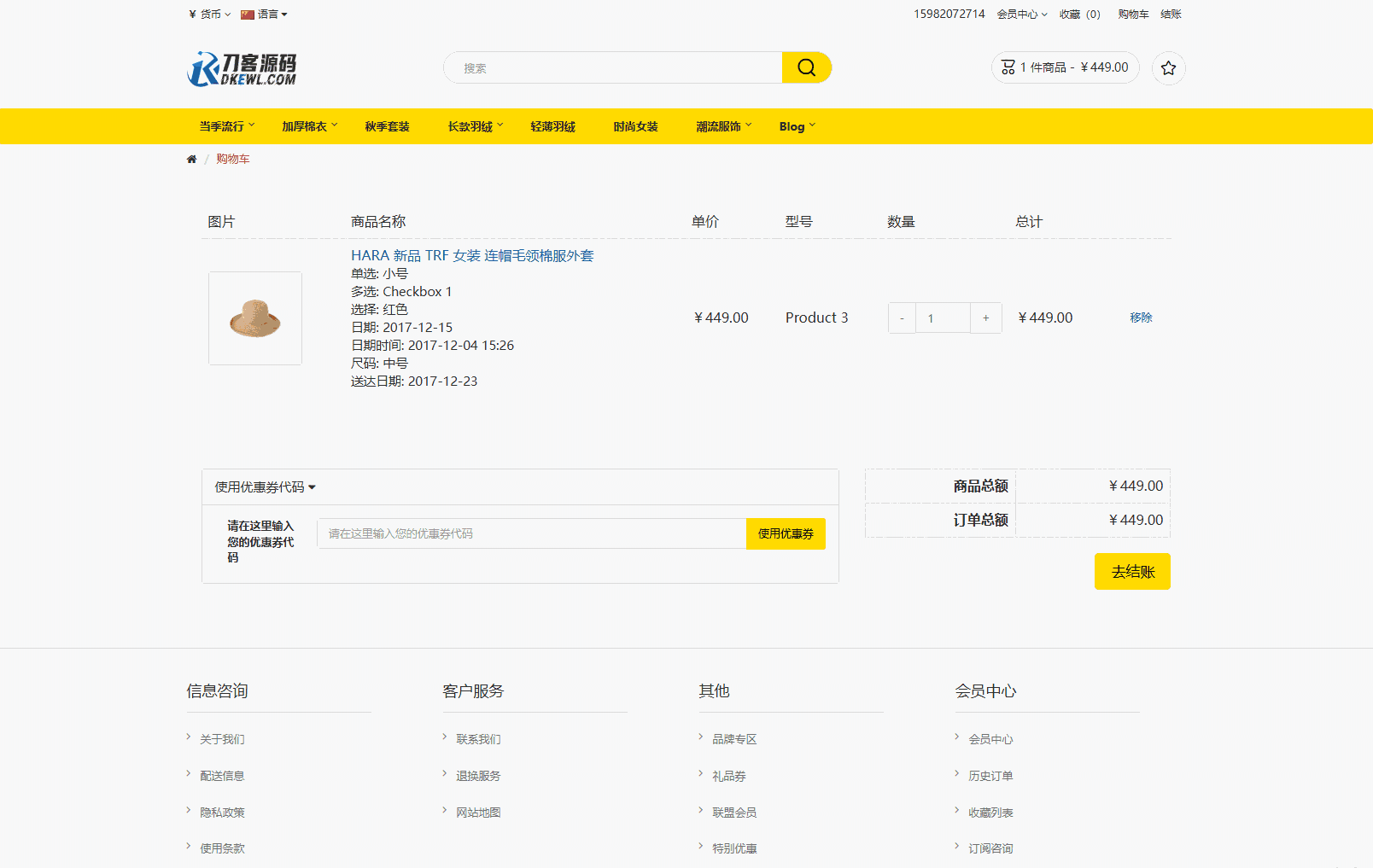Click the coupon code input field
1373x868 pixels.
coord(532,533)
